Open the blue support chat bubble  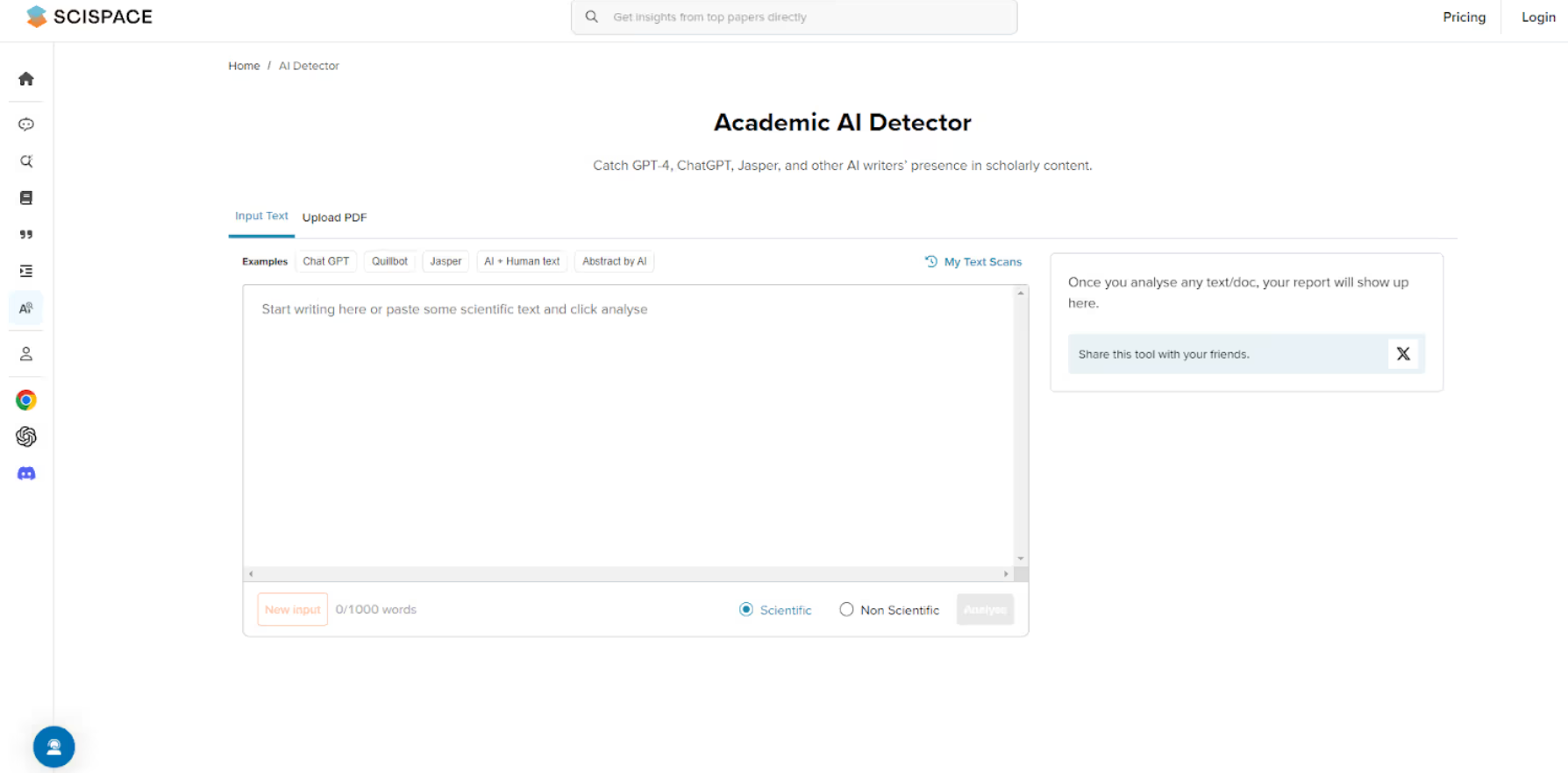click(x=53, y=747)
